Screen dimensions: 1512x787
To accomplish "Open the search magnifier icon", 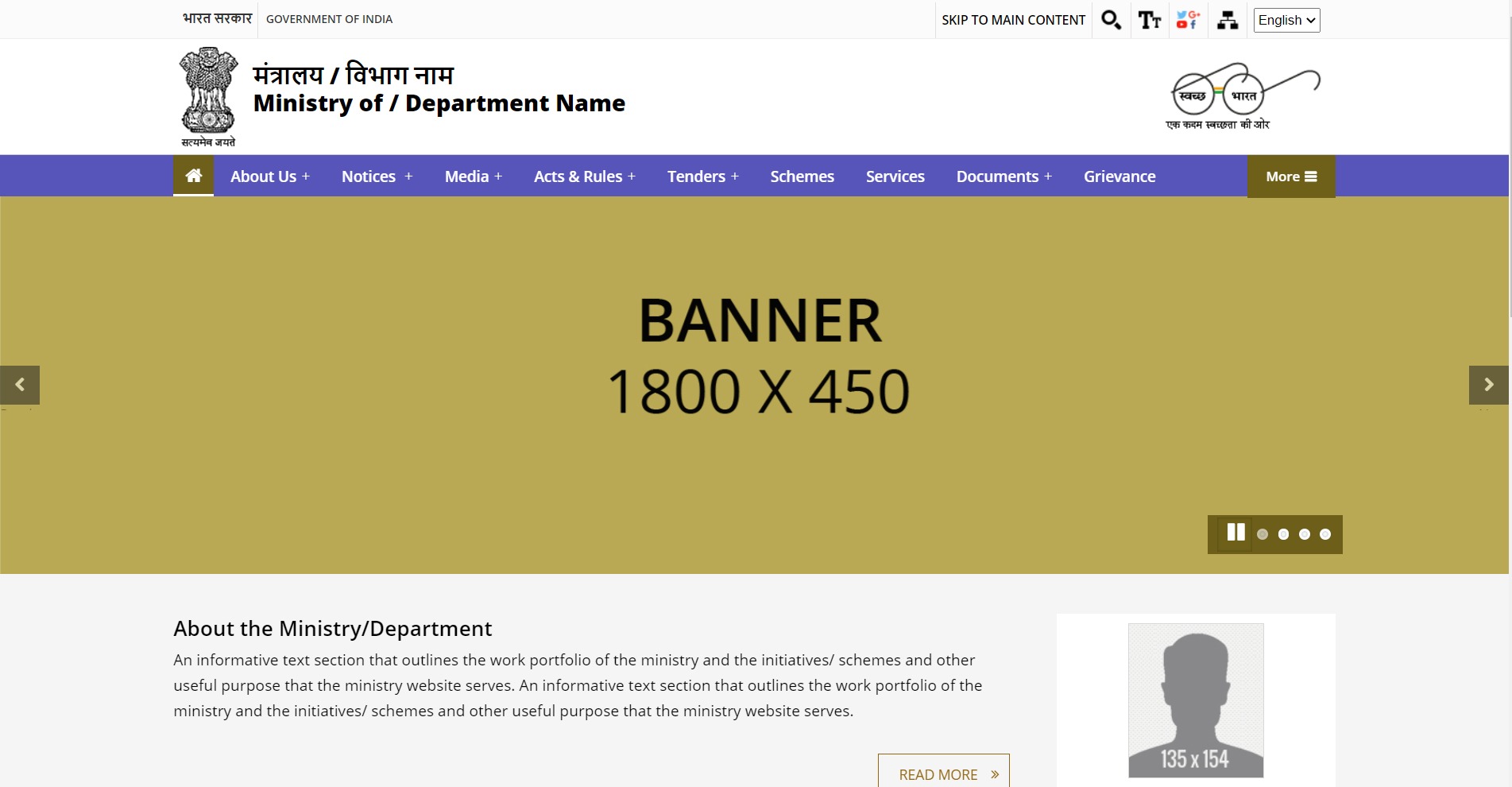I will pyautogui.click(x=1111, y=20).
